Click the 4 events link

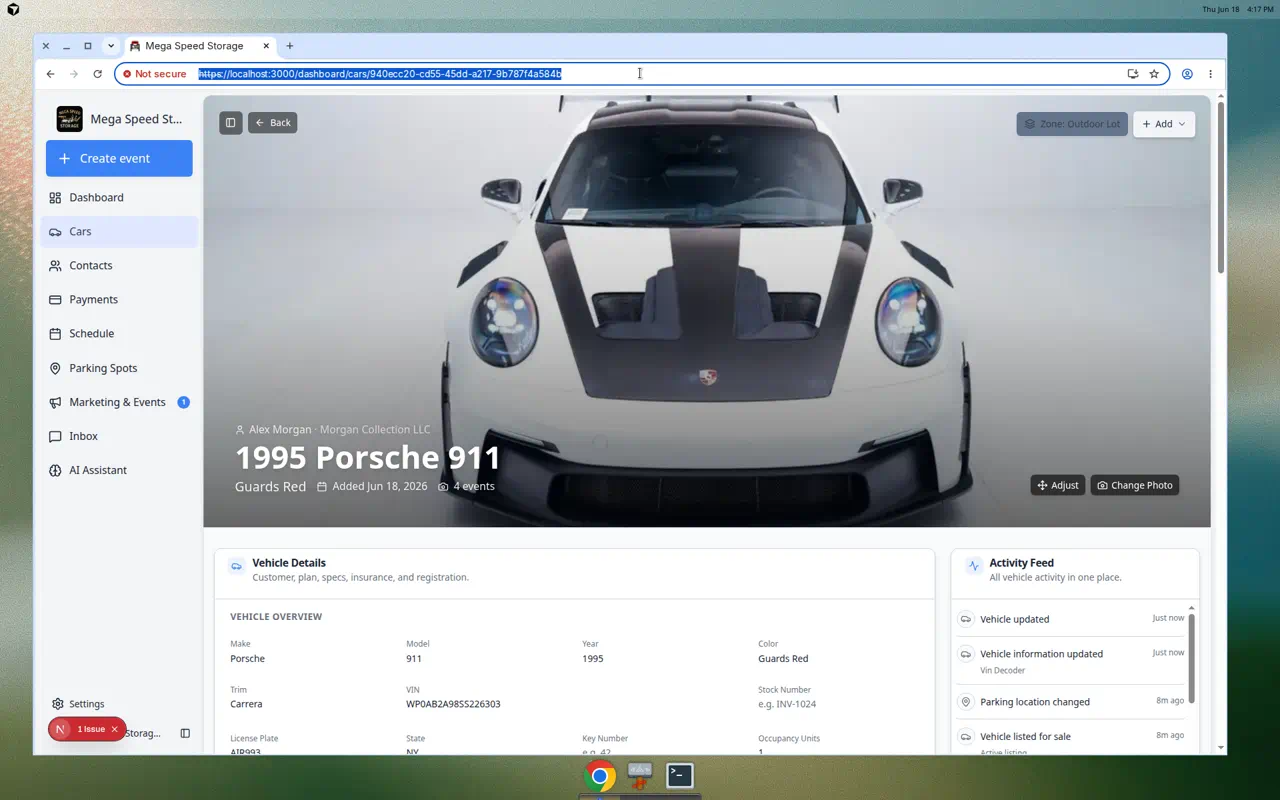(467, 486)
